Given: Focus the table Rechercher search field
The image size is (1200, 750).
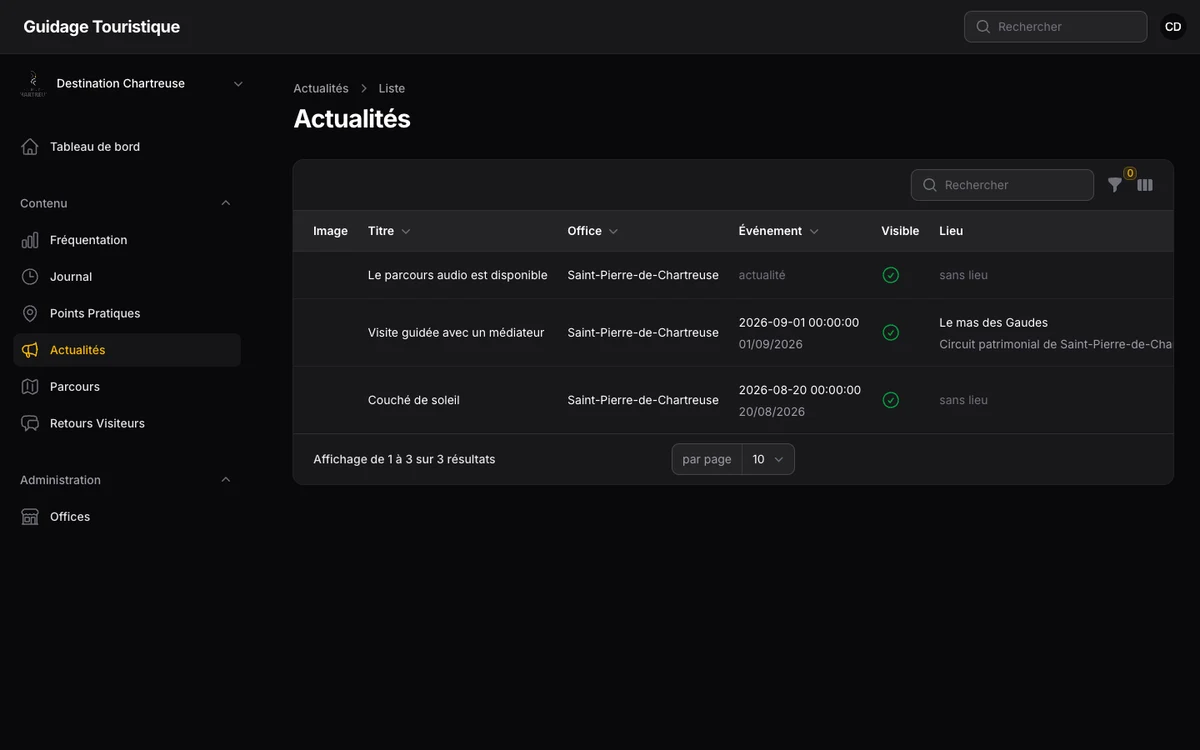Looking at the screenshot, I should (1002, 185).
